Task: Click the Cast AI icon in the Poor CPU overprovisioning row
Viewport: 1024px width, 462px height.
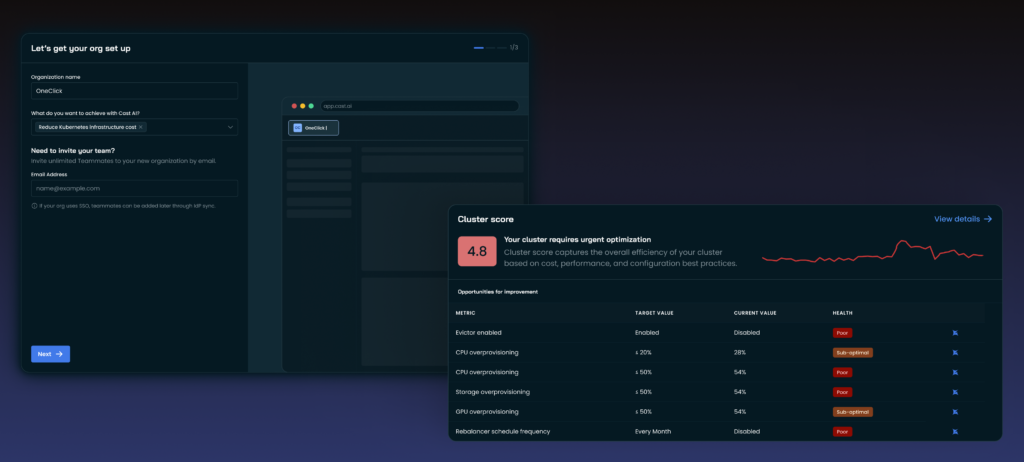Action: (x=955, y=372)
